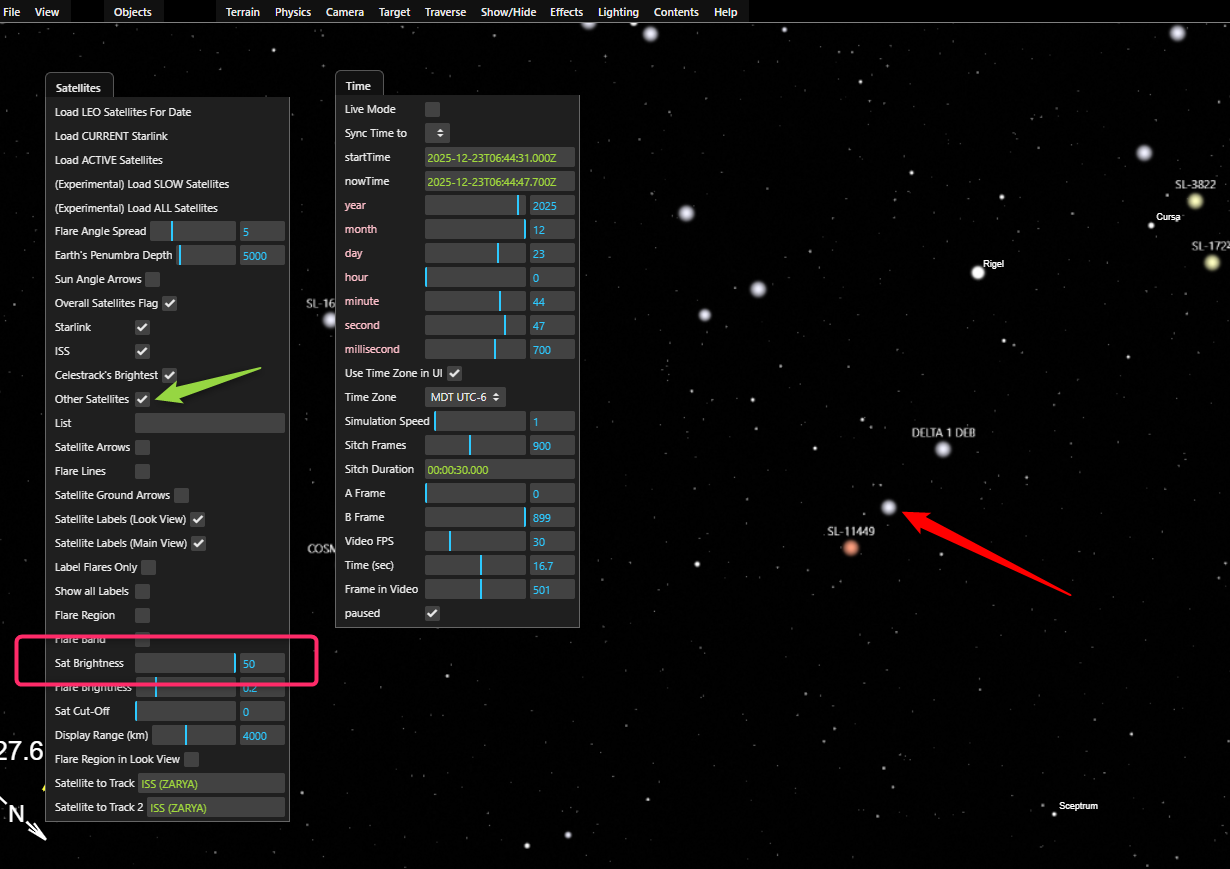Collapse the Satellites panel tab
Image resolution: width=1230 pixels, height=869 pixels.
coord(78,87)
